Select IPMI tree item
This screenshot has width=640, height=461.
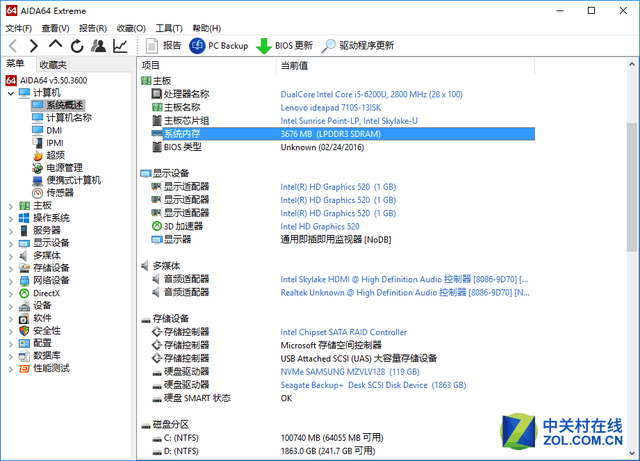coord(55,143)
